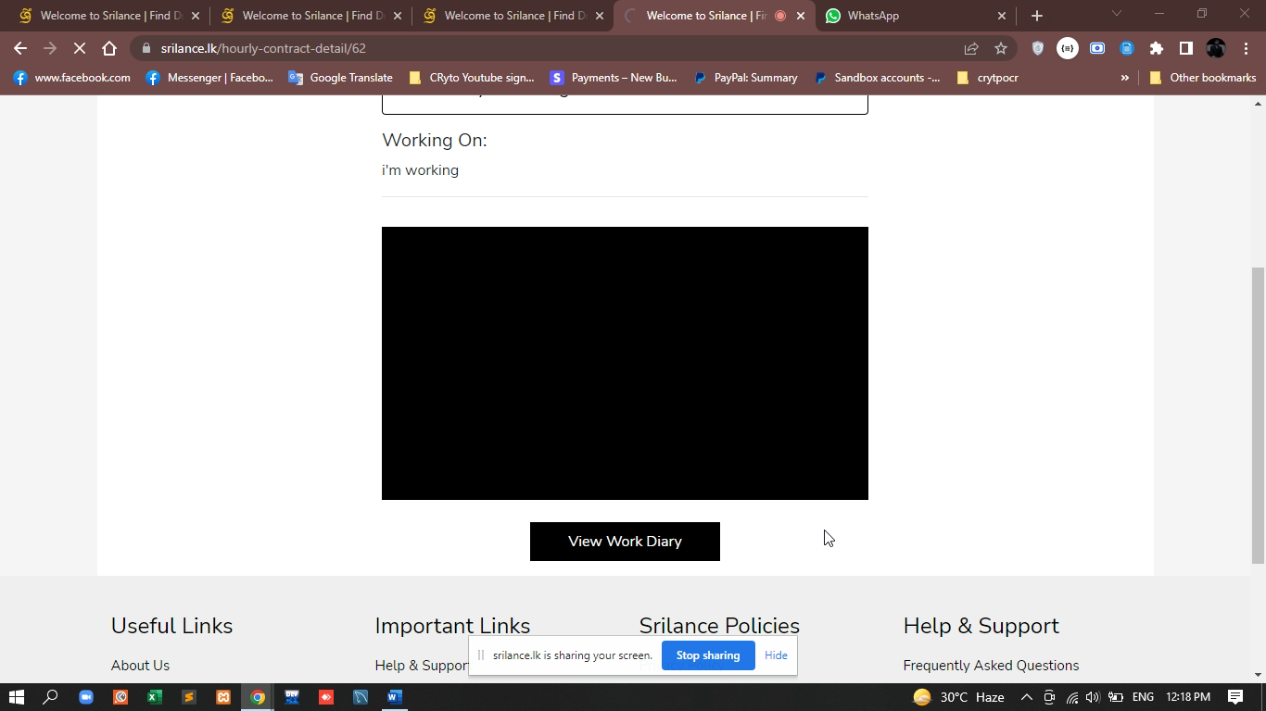This screenshot has height=711, width=1266.
Task: Click the share page icon in address bar
Action: (x=971, y=48)
